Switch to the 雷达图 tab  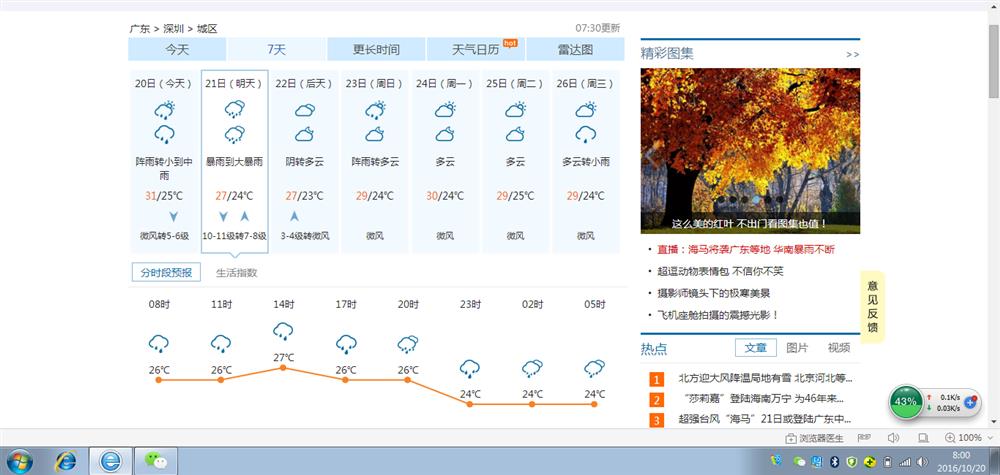[574, 50]
